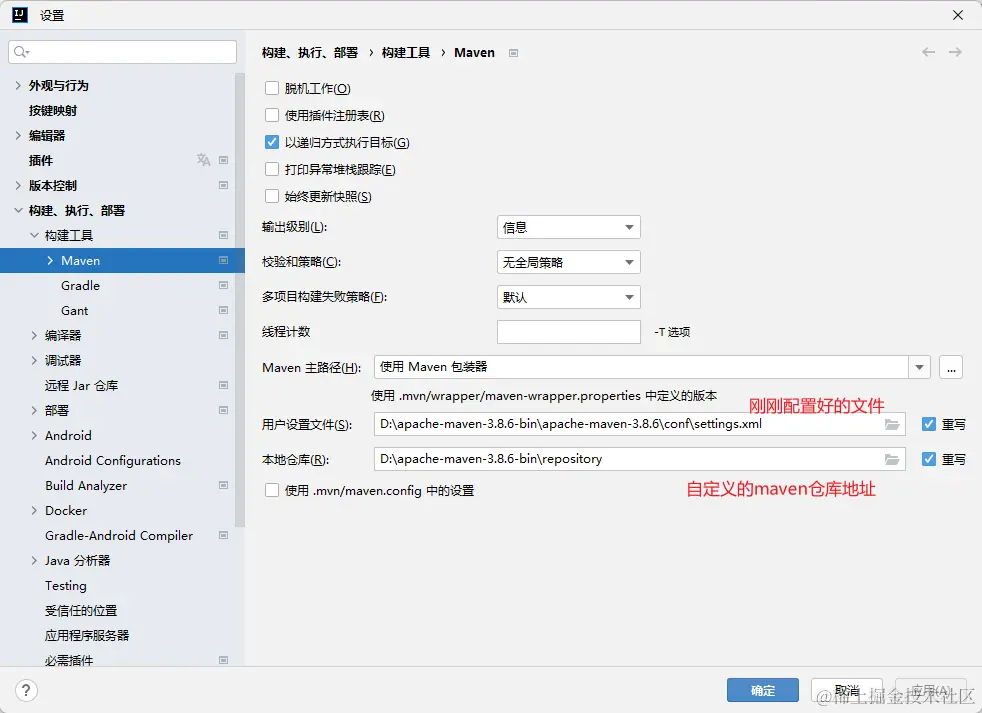
Task: Open help via the question mark icon
Action: pos(25,690)
